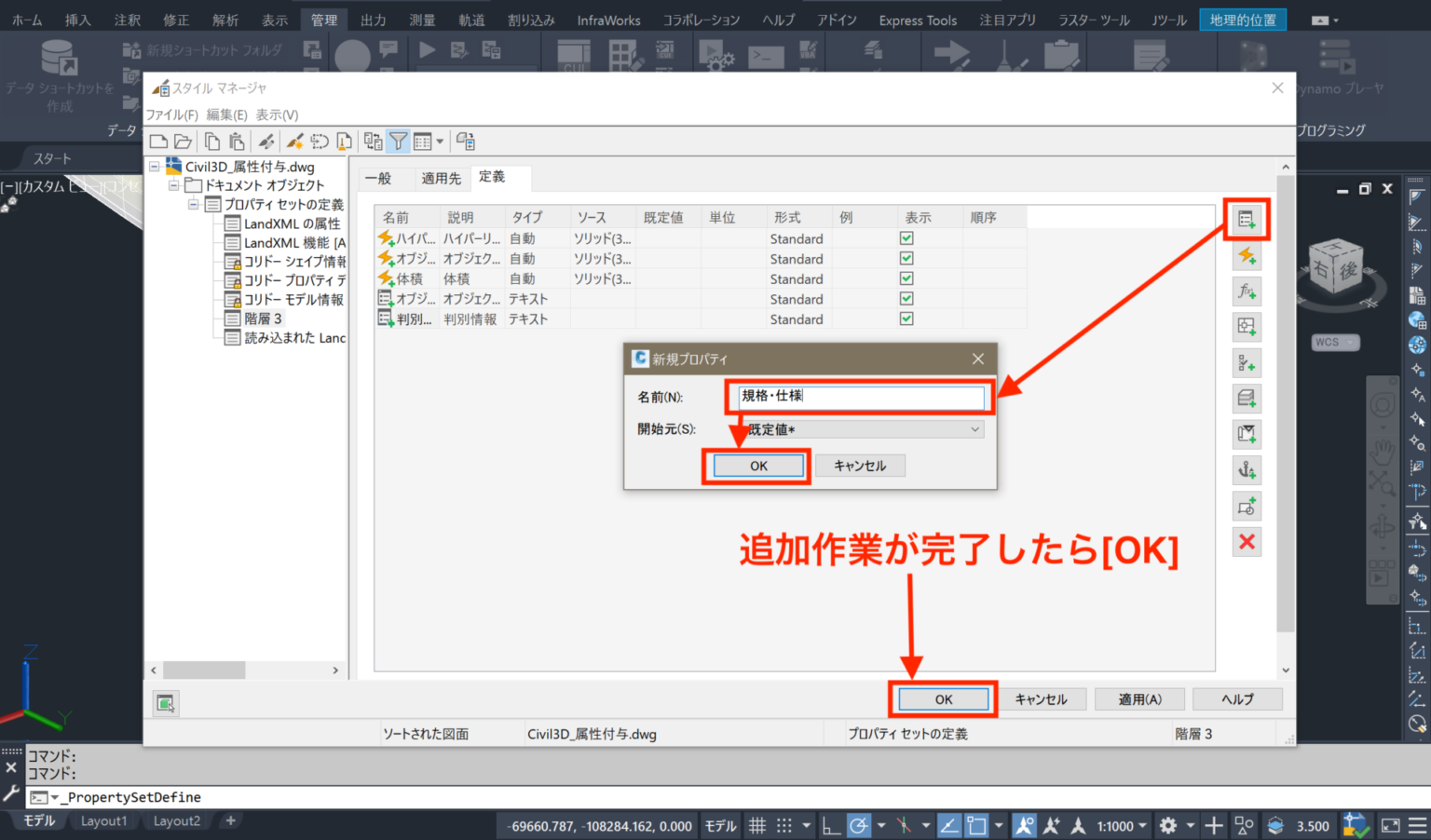Select the new manual property definition icon
Image resolution: width=1431 pixels, height=840 pixels.
tap(1247, 219)
